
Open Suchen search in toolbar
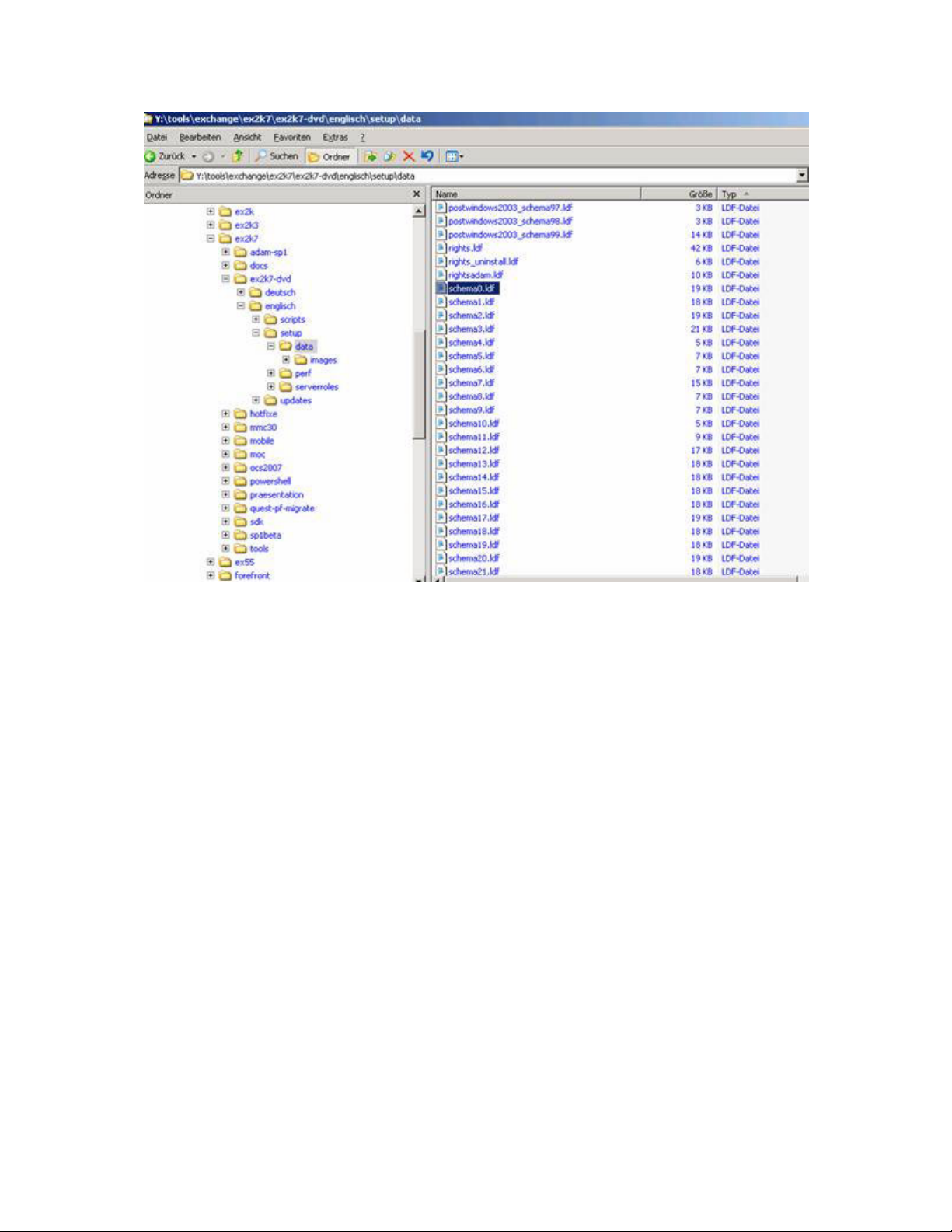tap(277, 156)
